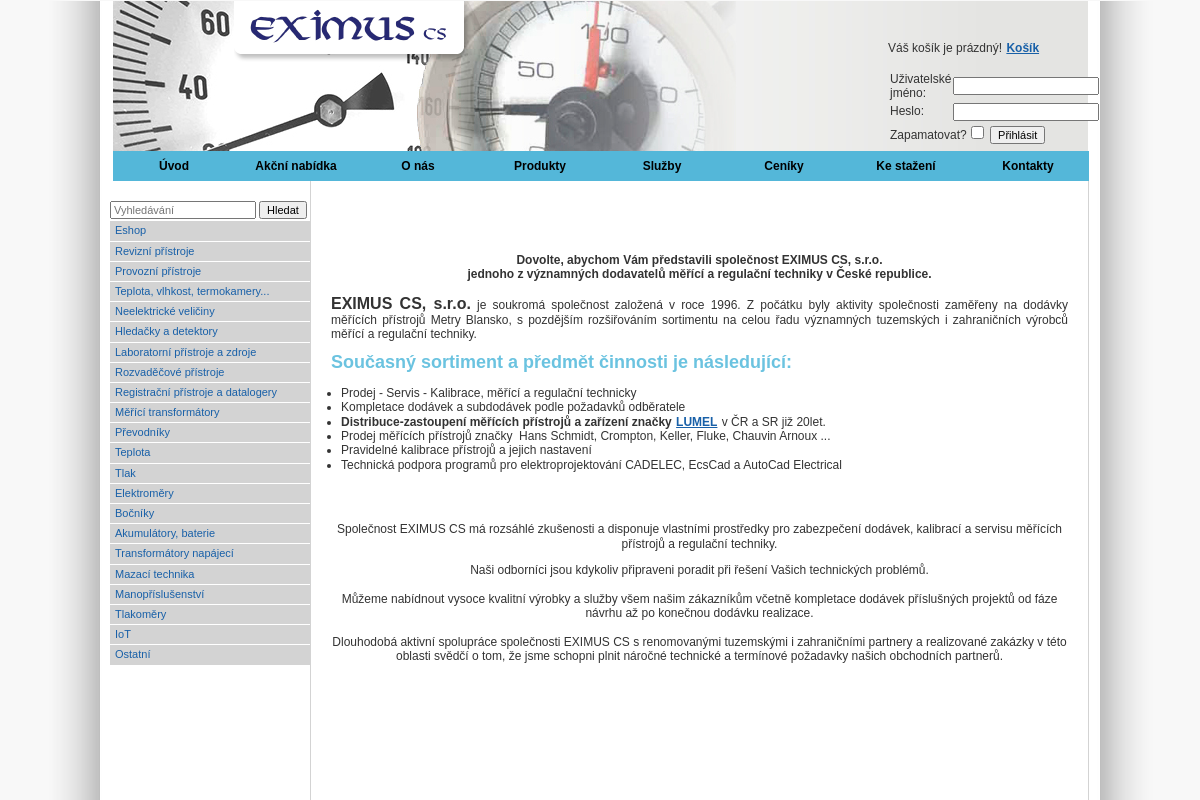This screenshot has width=1200, height=800.
Task: Select 'Akční nabídka' from the navigation
Action: 295,165
